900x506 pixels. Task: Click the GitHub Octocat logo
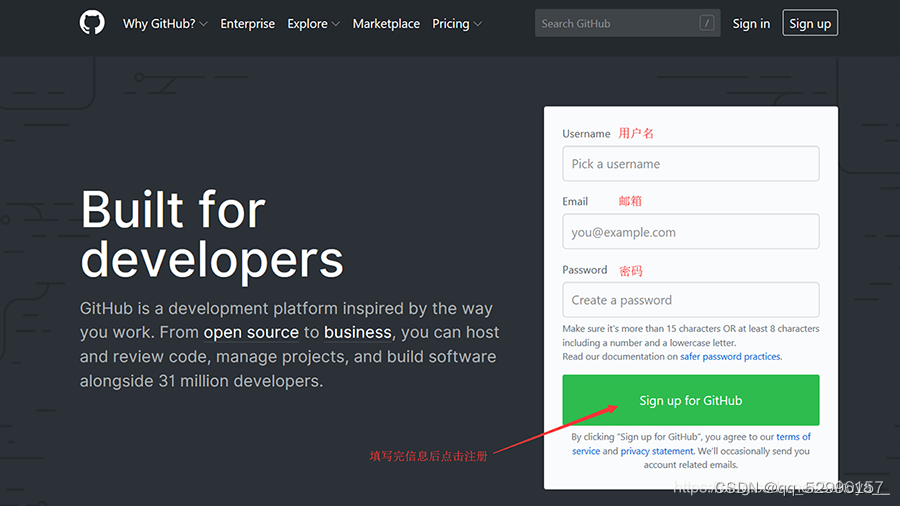(92, 23)
